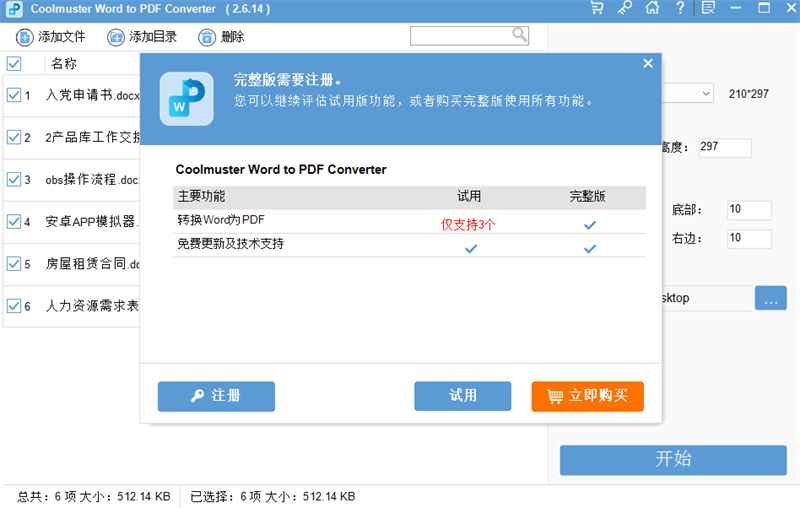Click the 注册 register button
Viewport: 800px width, 508px height.
coord(216,396)
